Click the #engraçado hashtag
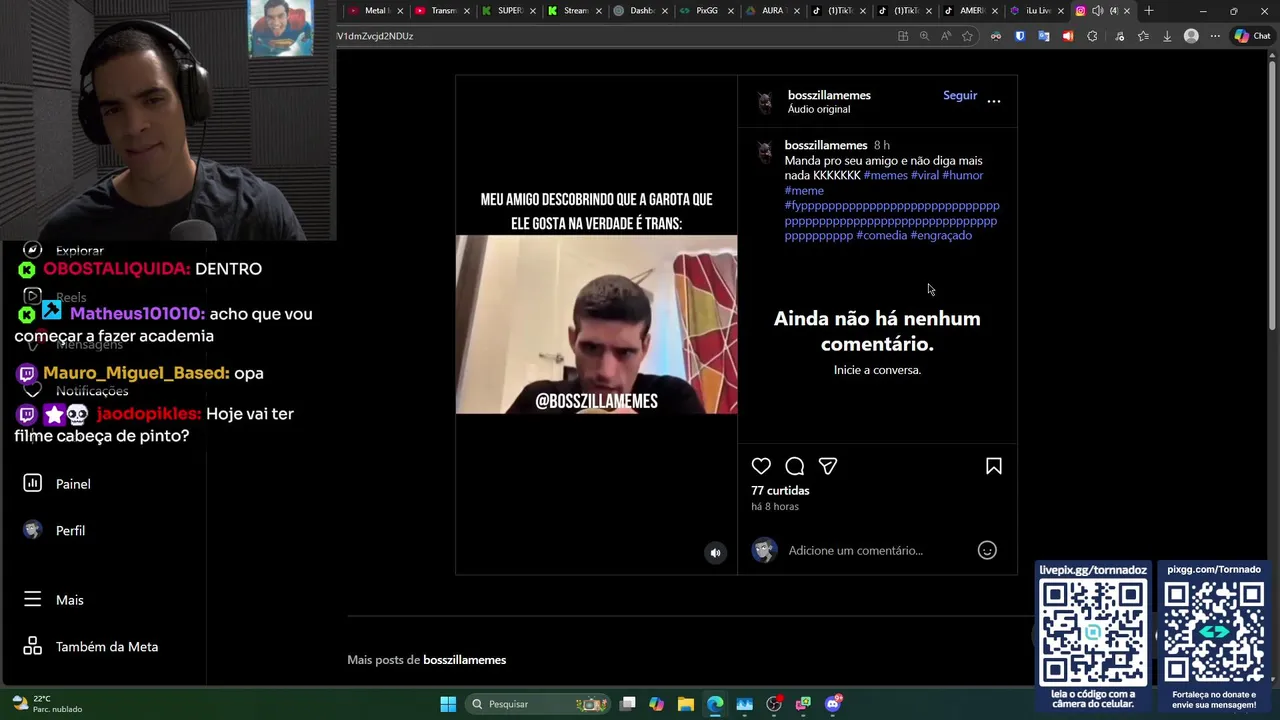The image size is (1280, 720). click(x=941, y=235)
